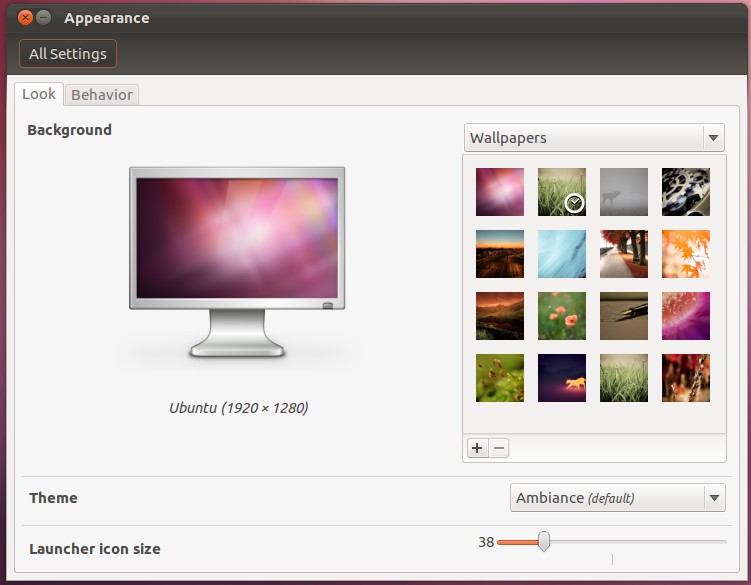This screenshot has height=585, width=751.
Task: Choose the glowing leopard night wallpaper
Action: tap(562, 378)
